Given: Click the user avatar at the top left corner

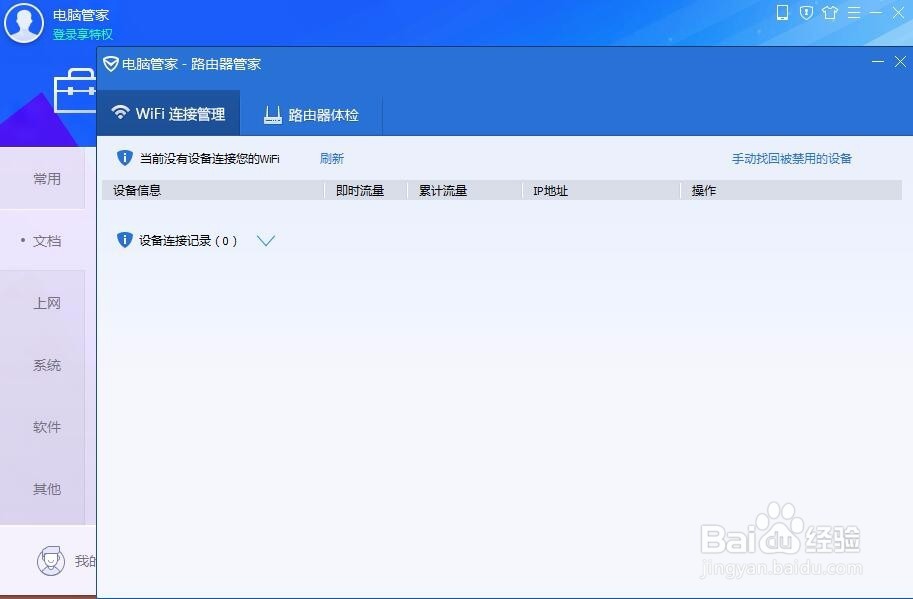Looking at the screenshot, I should click(23, 22).
